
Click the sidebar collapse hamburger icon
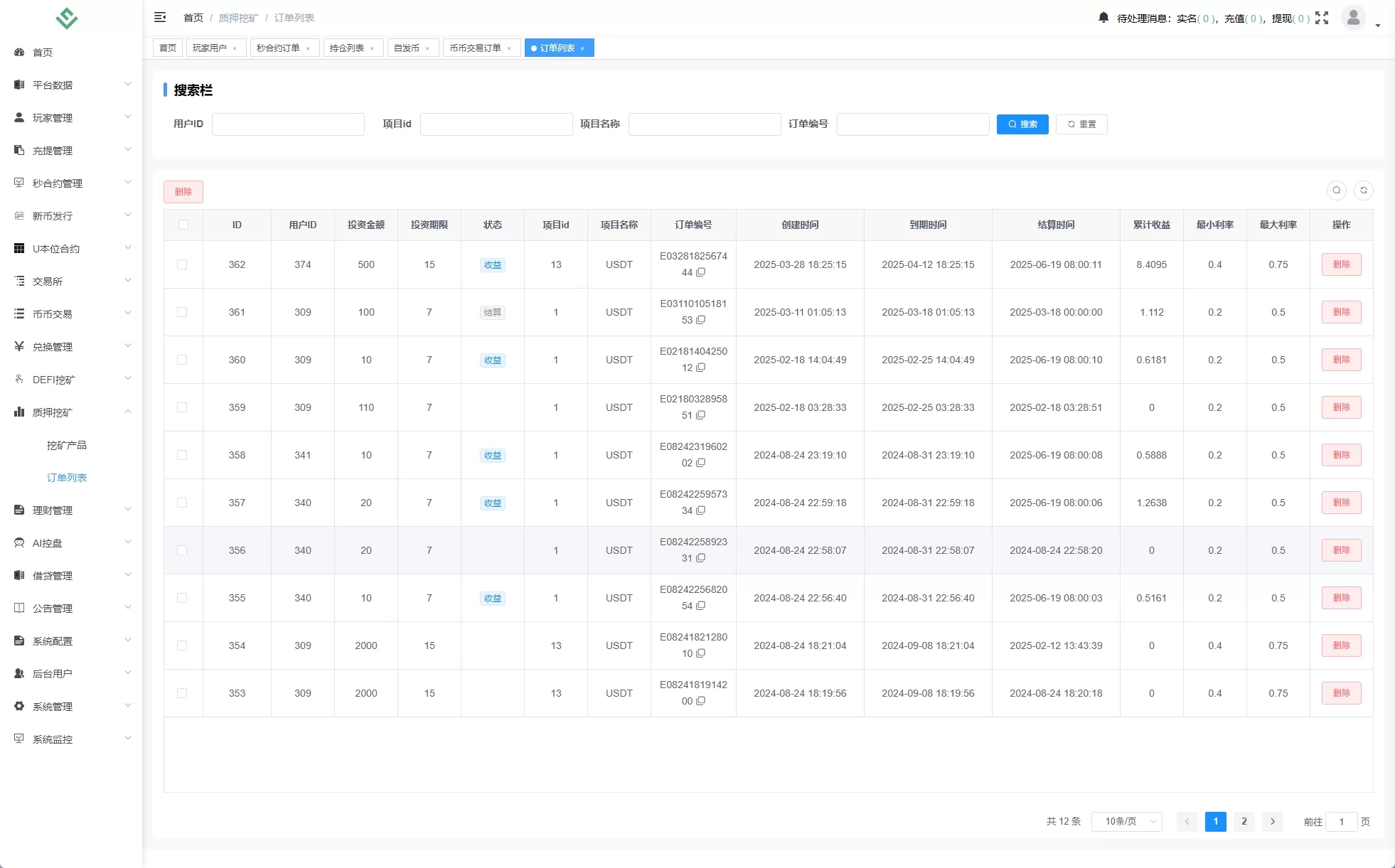[160, 17]
